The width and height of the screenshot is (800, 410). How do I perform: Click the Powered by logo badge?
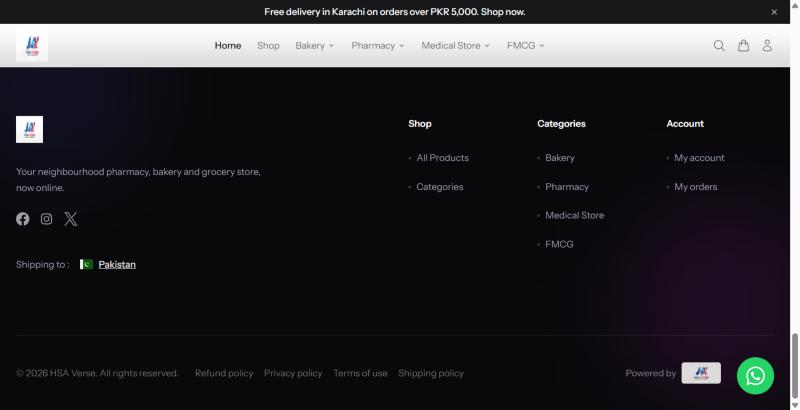[701, 373]
